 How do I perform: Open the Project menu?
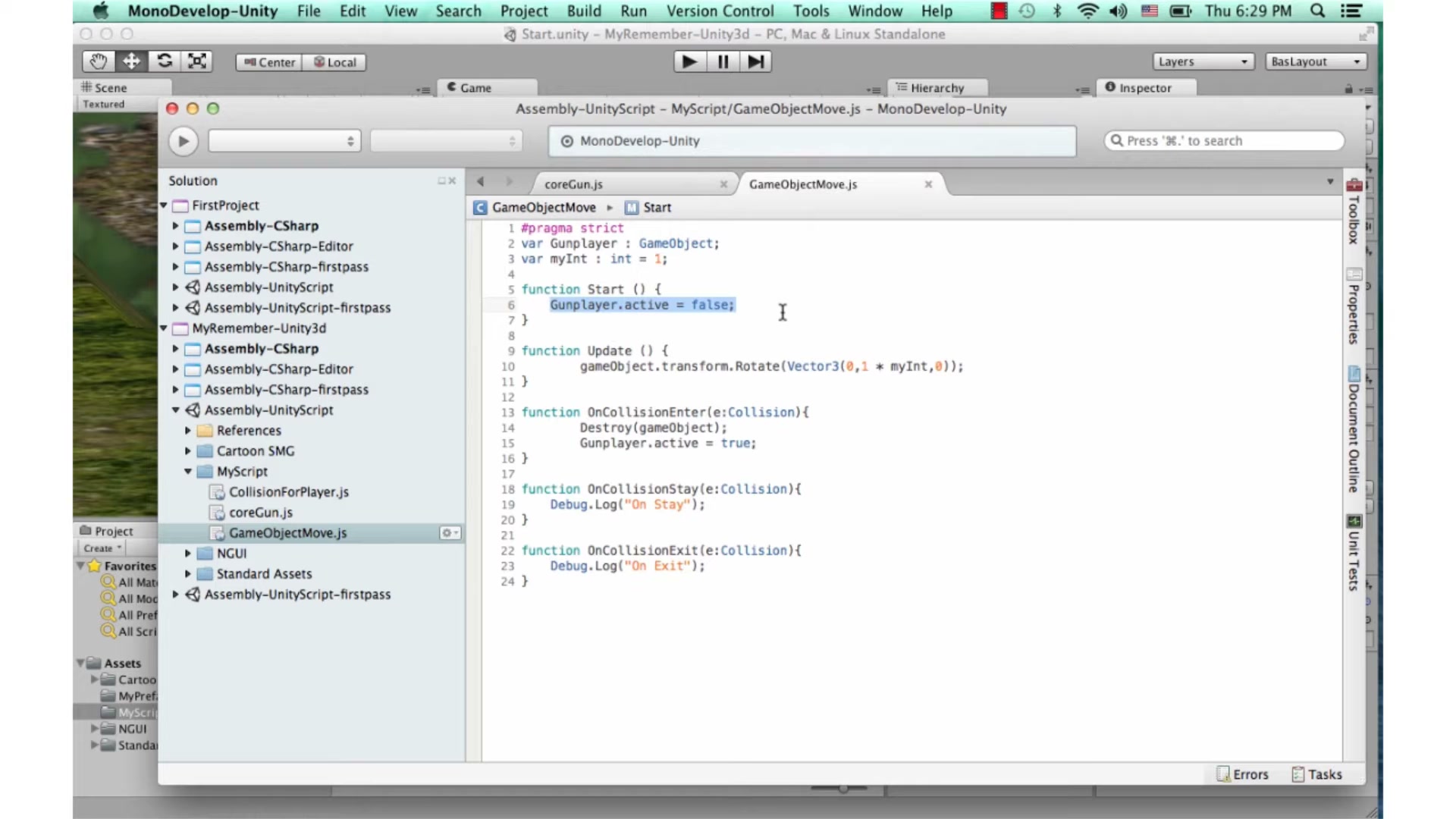(524, 11)
